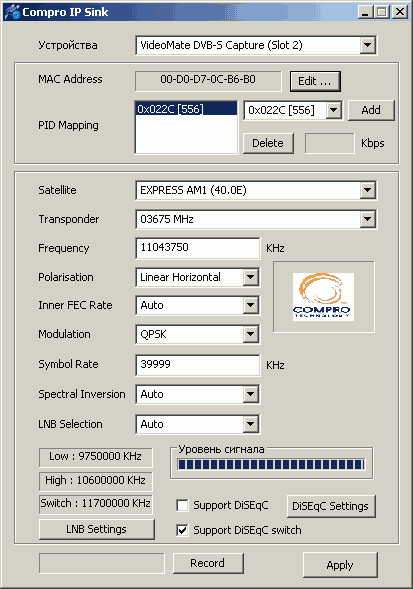Click the High : 10600000 KHz value

(x=96, y=481)
